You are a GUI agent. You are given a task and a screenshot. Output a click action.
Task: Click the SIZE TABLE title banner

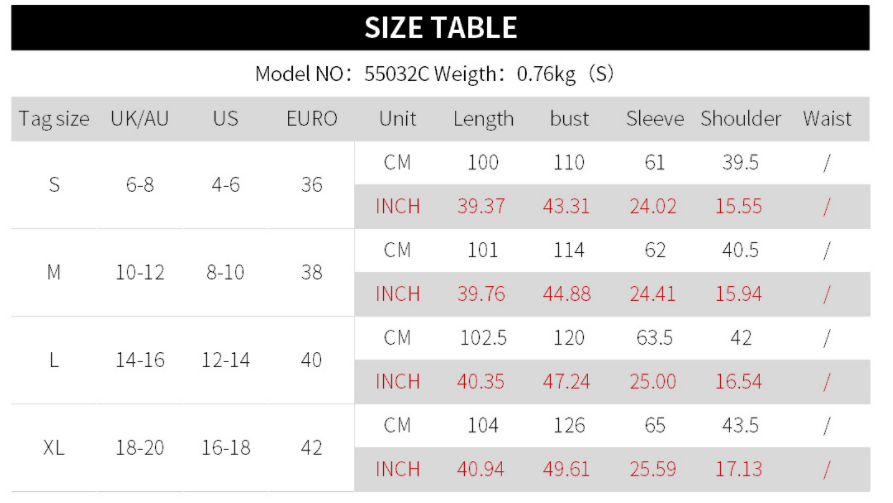[x=440, y=27]
